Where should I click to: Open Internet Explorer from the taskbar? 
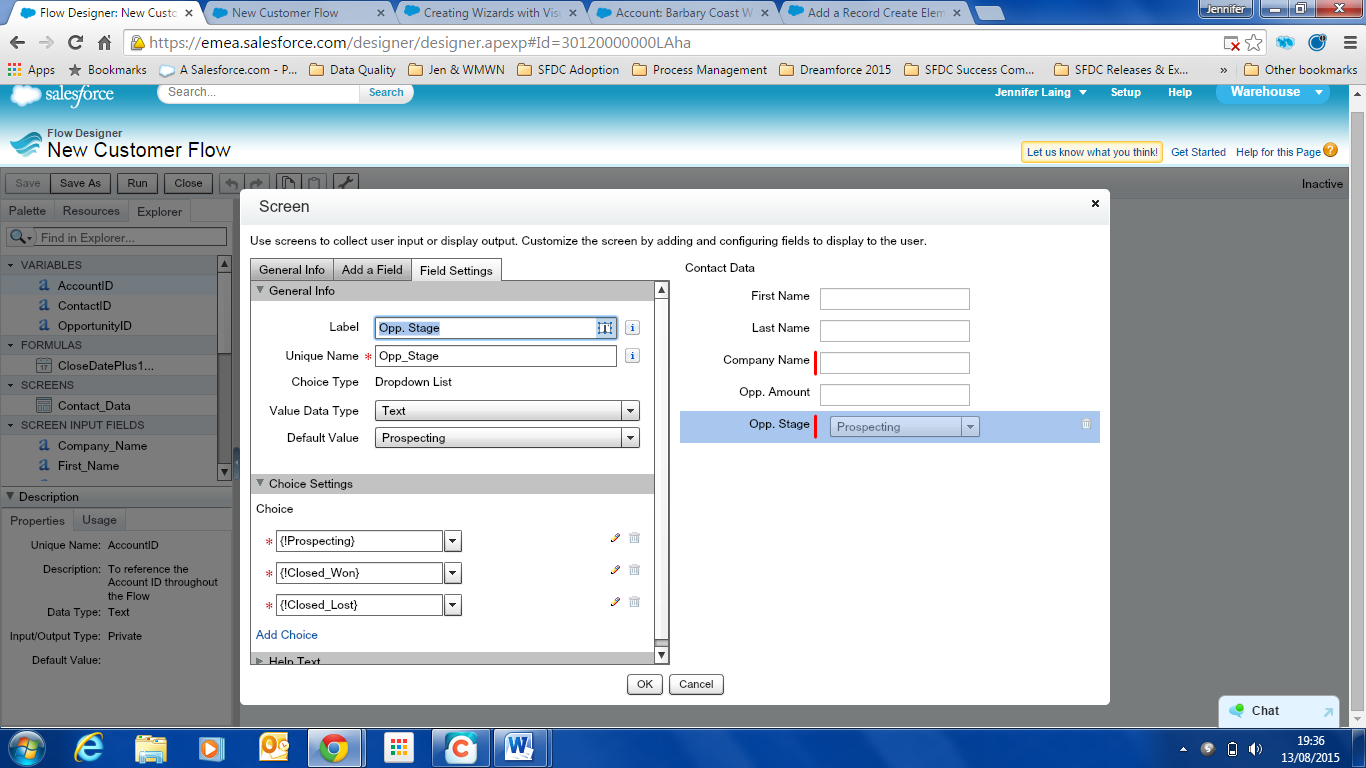point(90,747)
